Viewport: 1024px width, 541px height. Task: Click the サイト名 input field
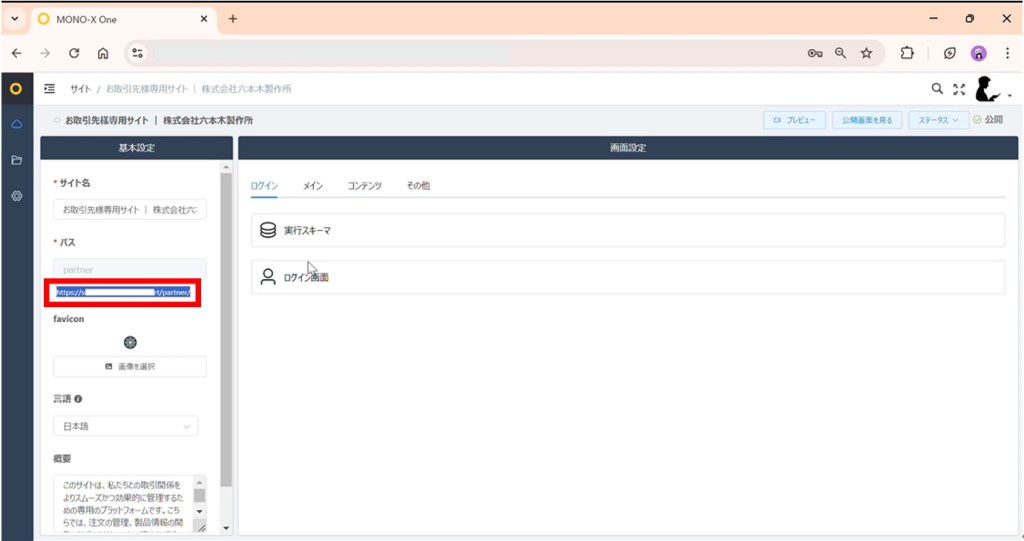[x=130, y=210]
